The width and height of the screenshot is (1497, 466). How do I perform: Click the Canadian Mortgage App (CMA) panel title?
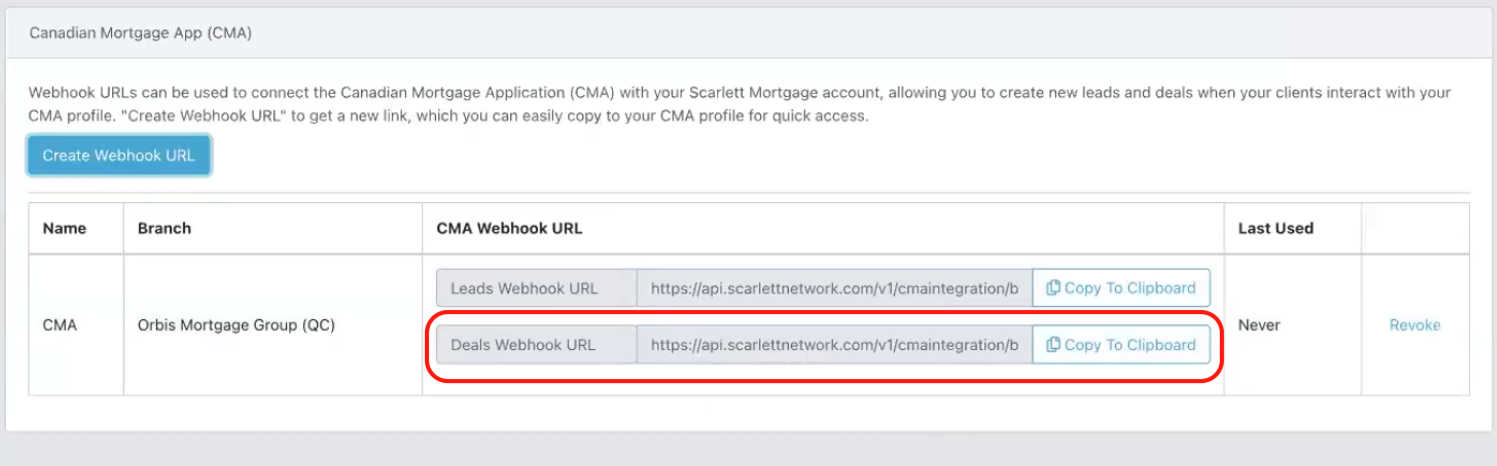pos(140,33)
